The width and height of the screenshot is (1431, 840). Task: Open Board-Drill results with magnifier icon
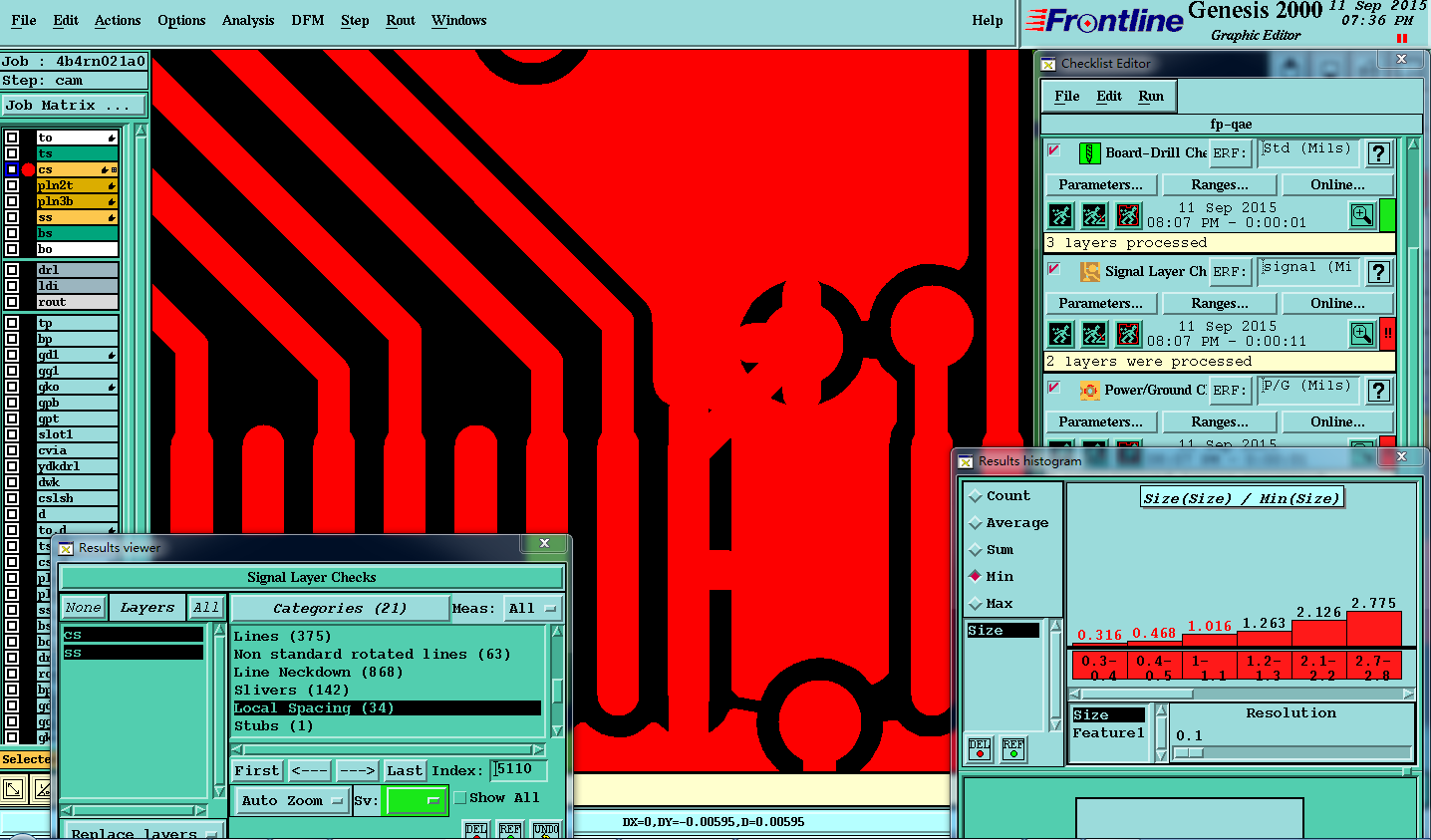coord(1362,215)
